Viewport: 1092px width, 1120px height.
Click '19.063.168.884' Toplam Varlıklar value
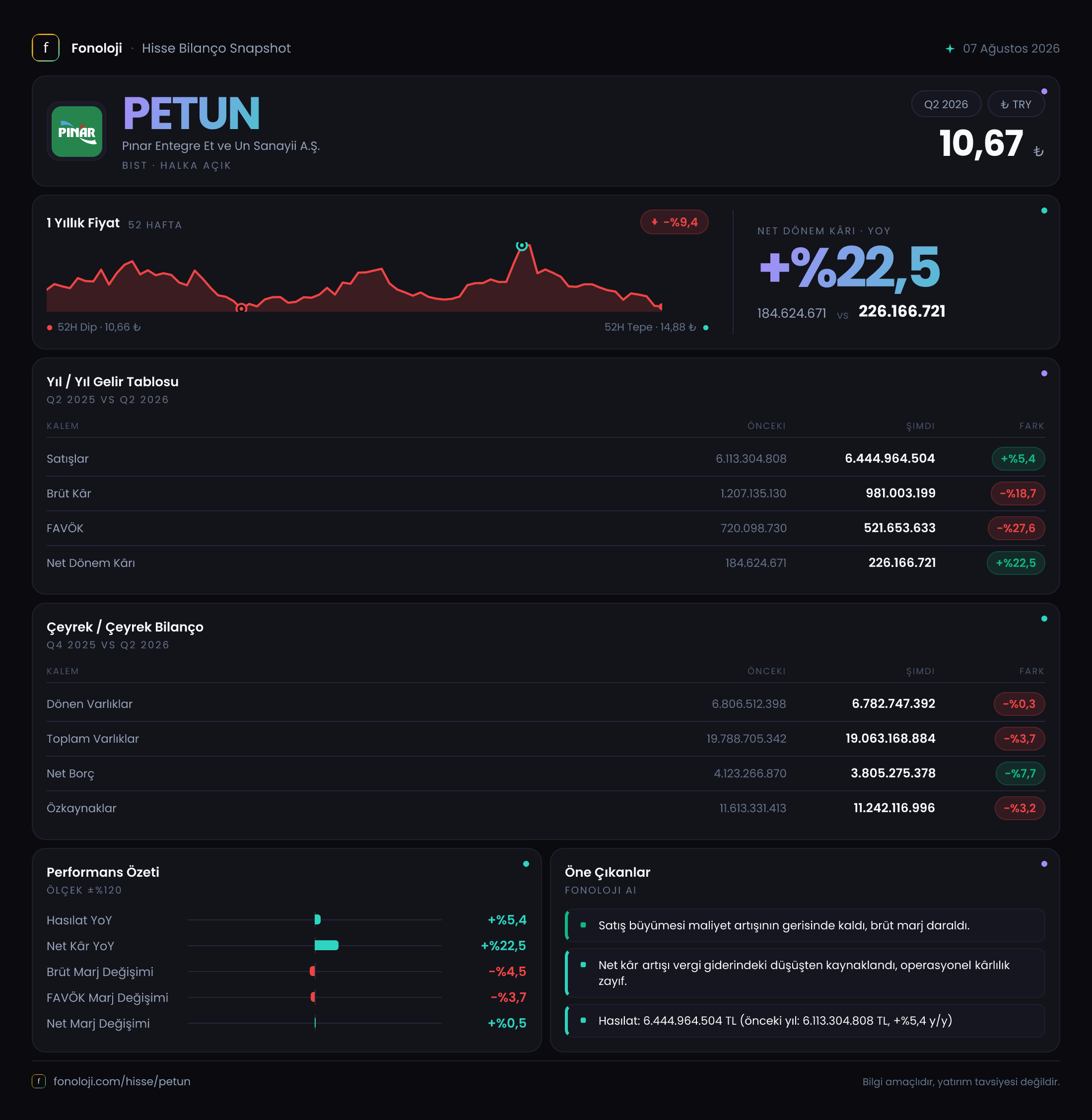(x=890, y=738)
